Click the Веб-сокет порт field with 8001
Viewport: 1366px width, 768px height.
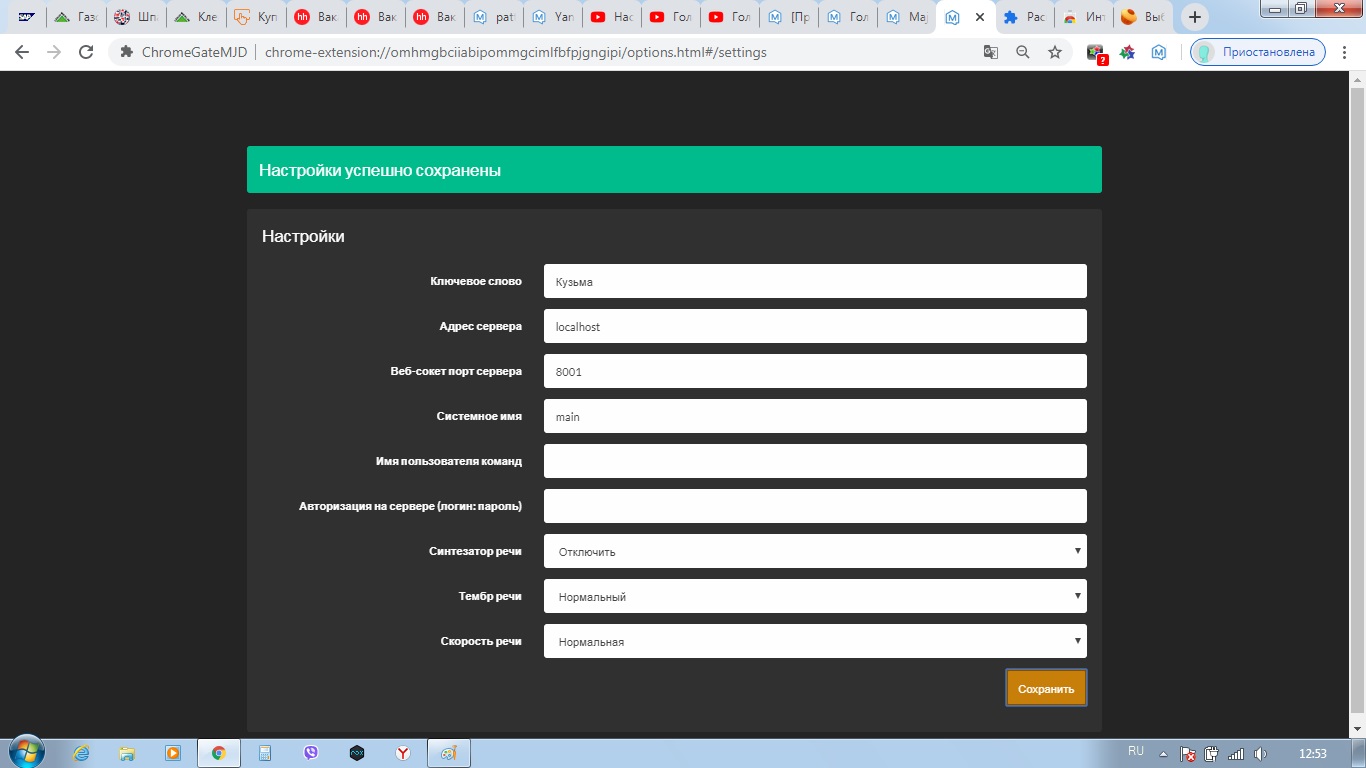(x=815, y=371)
